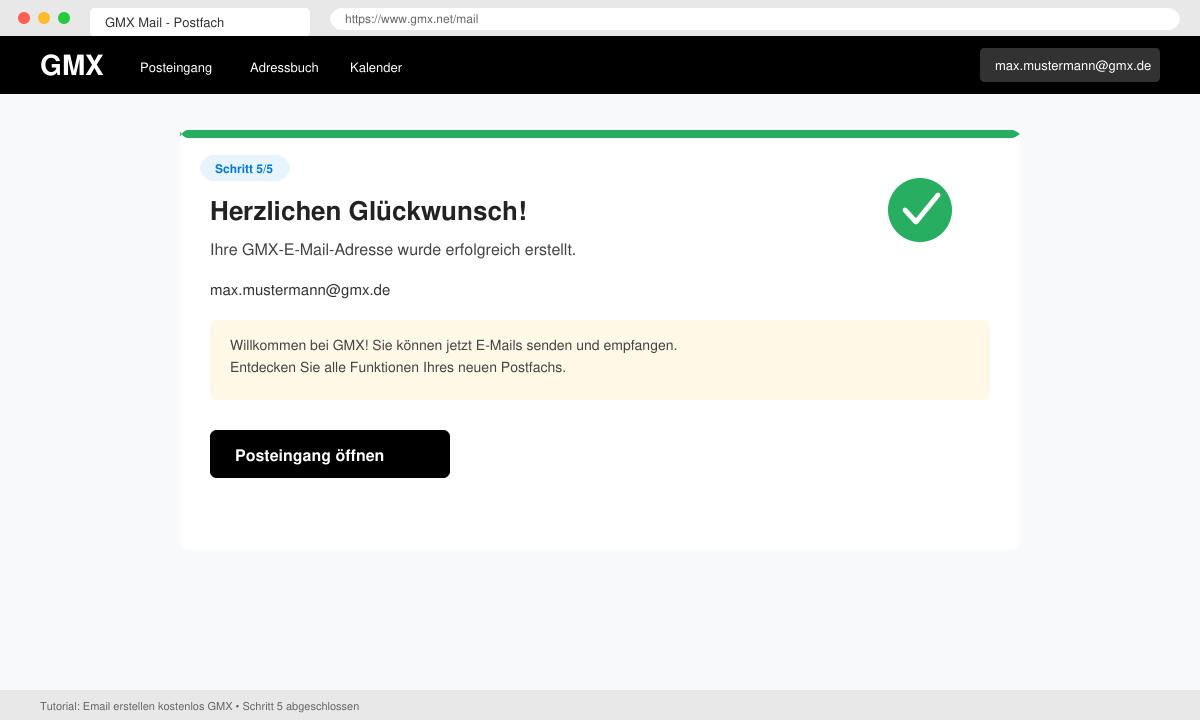Click the green success checkmark icon
This screenshot has width=1200, height=720.
(920, 210)
